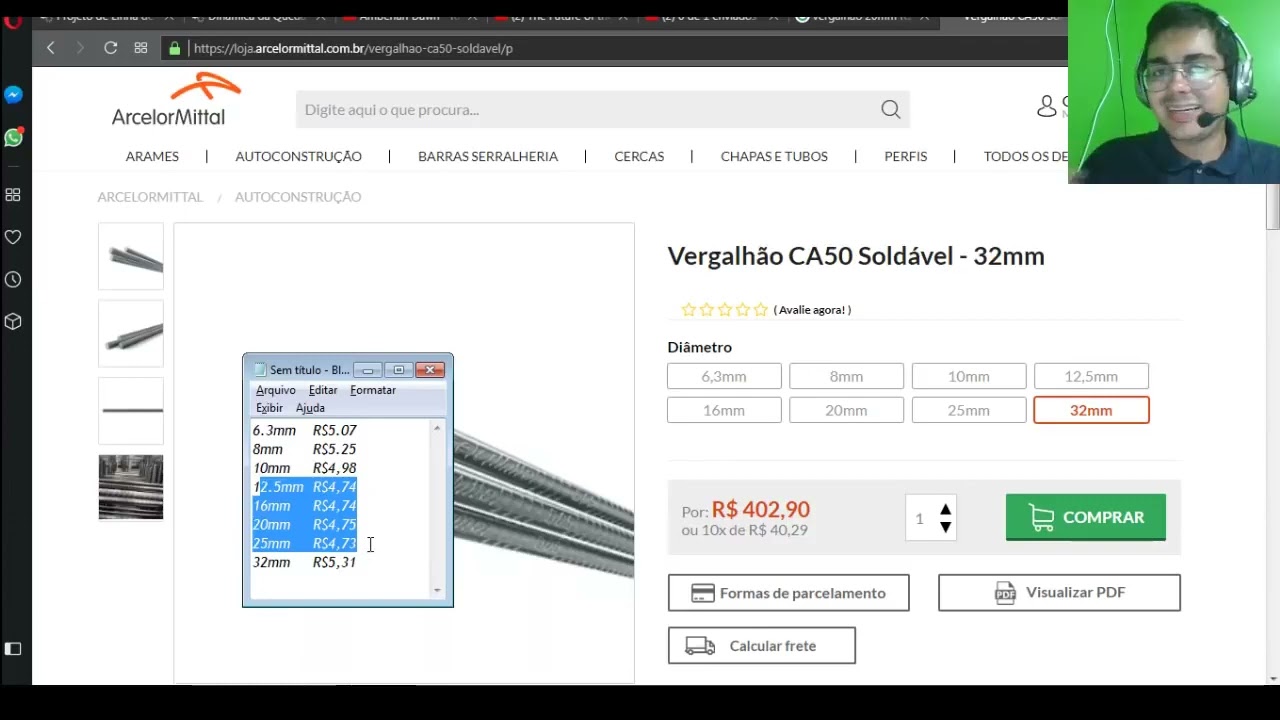Toggle the sidebar panel setup icon
Screen dimensions: 1280x720
pyautogui.click(x=13, y=649)
